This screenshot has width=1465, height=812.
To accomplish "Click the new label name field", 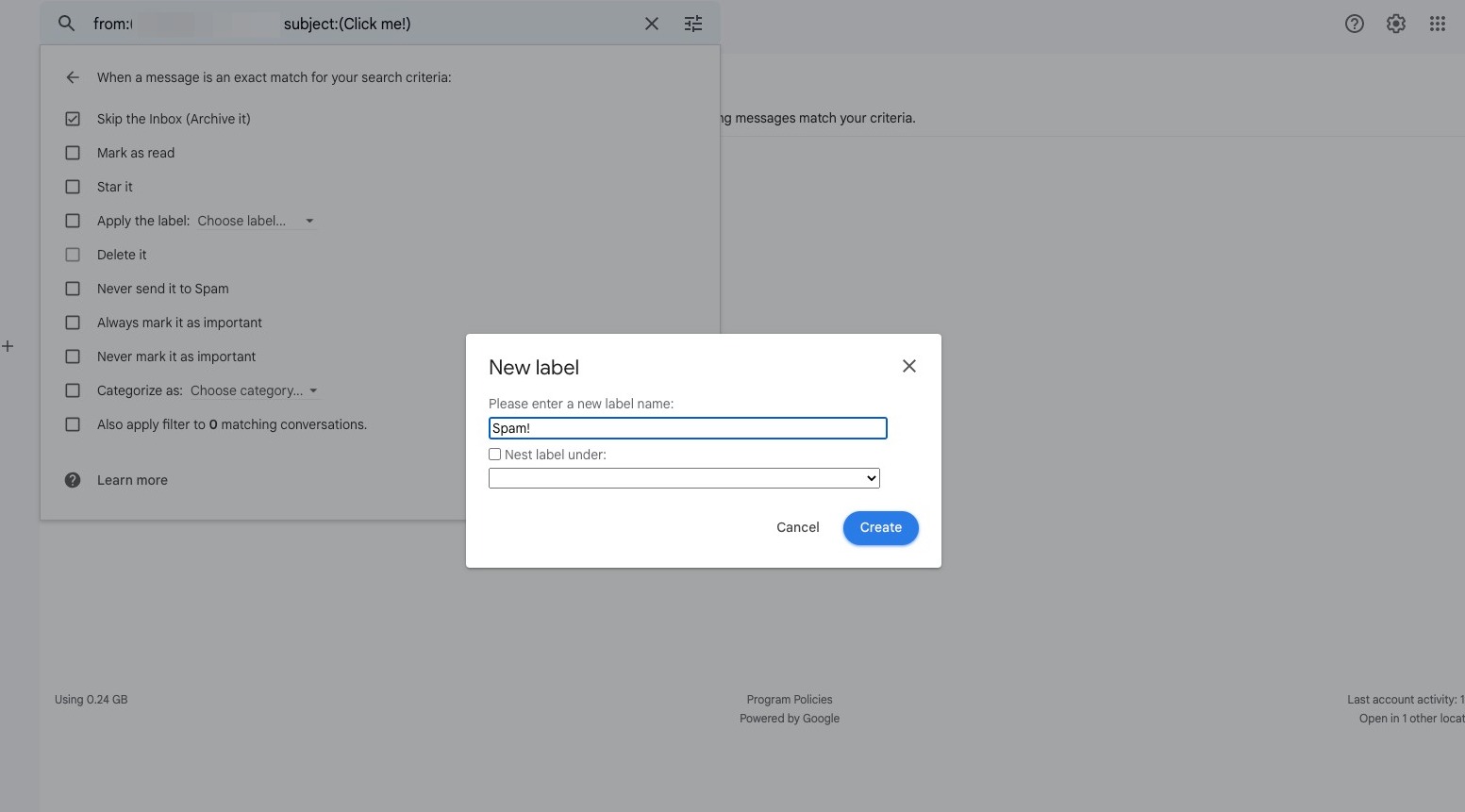I will coord(688,428).
